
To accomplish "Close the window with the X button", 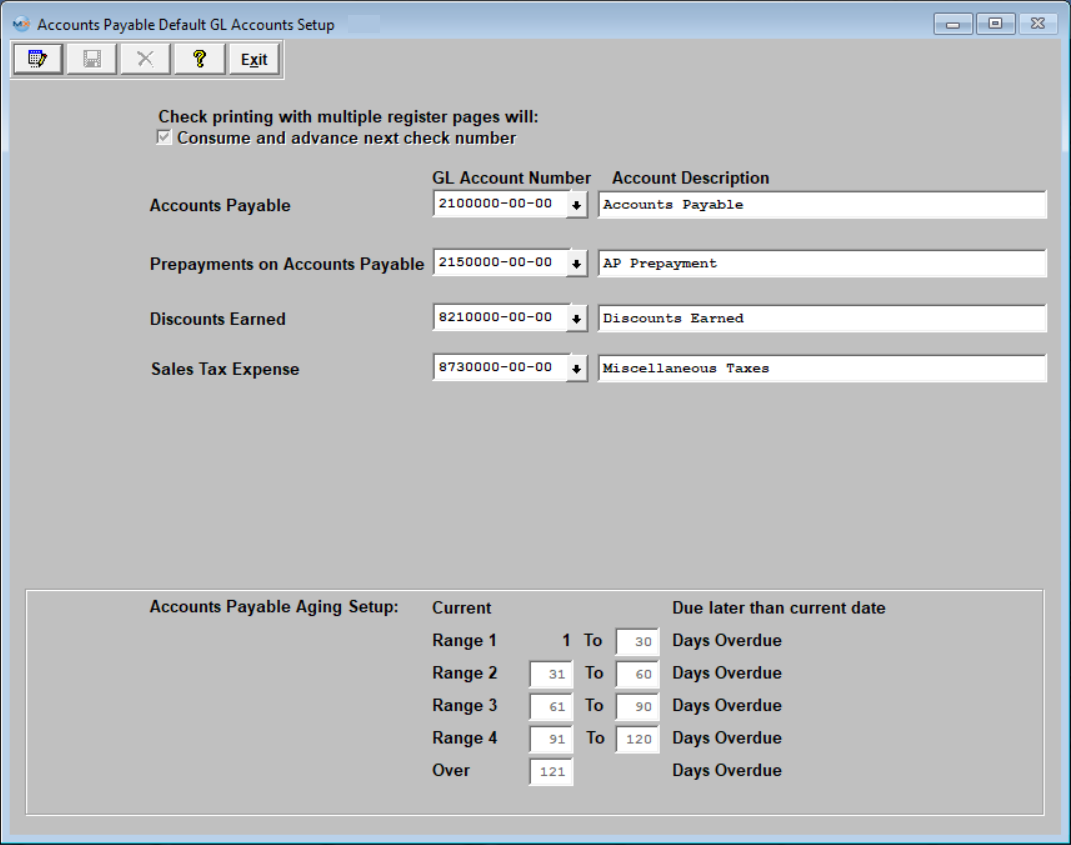I will tap(1038, 24).
